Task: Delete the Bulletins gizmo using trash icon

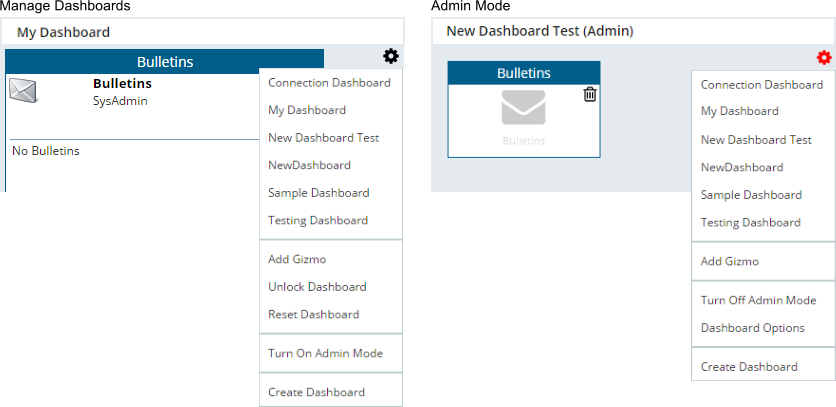Action: click(x=590, y=94)
